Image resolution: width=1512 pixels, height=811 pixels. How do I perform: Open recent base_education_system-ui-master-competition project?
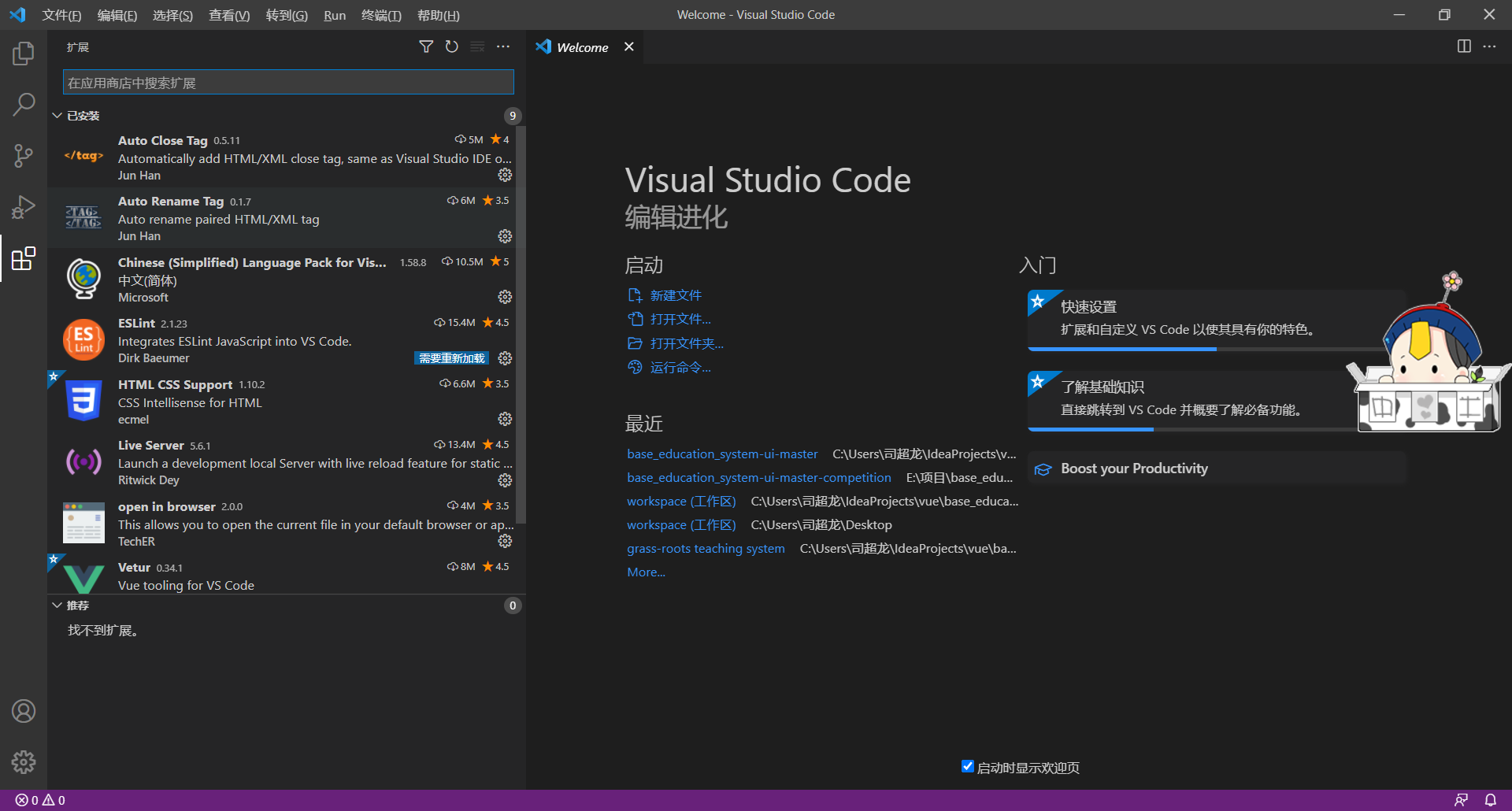click(x=759, y=477)
